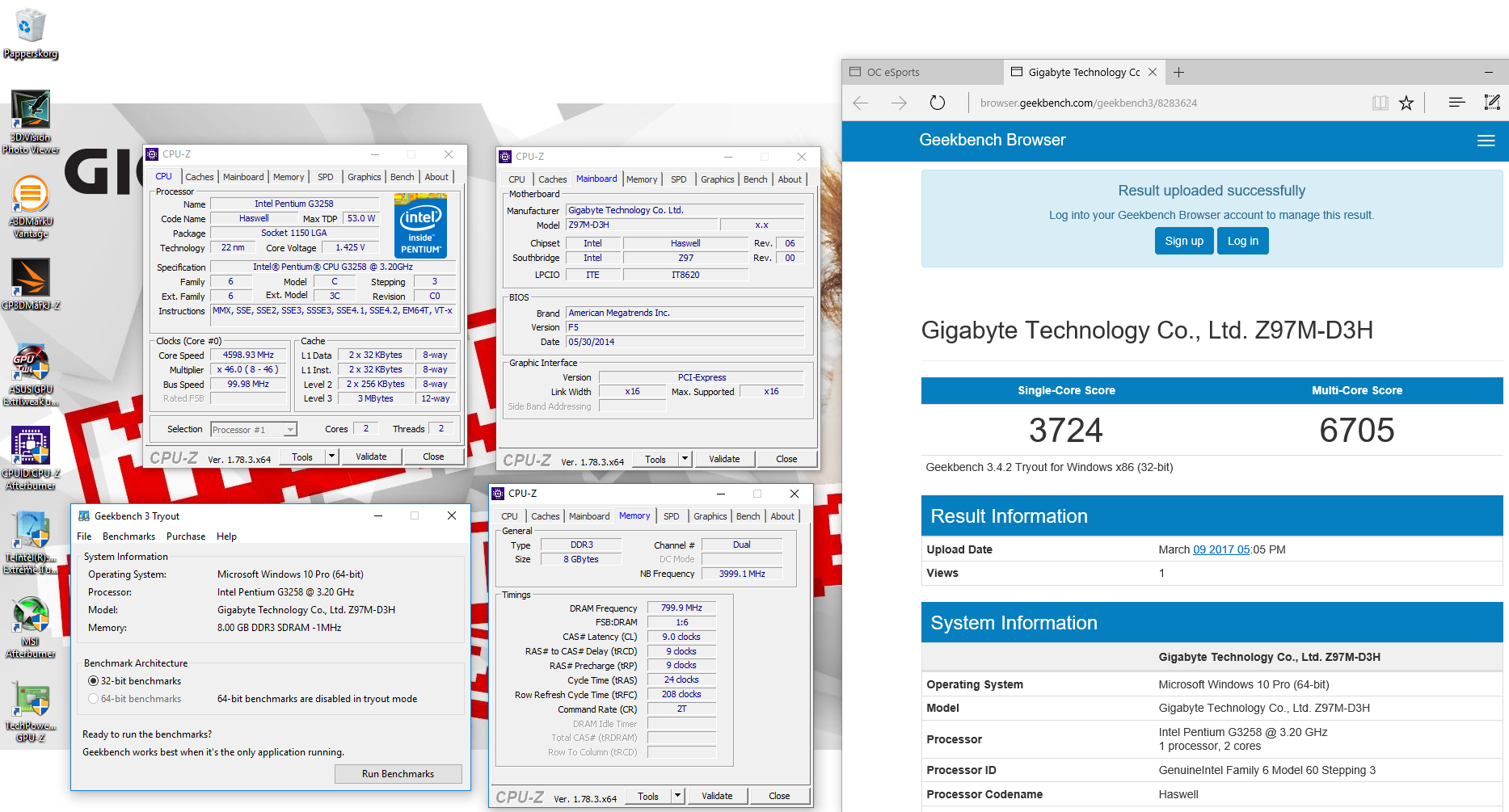
Task: Click the CPU-Z icon in Memory window titlebar
Action: tap(498, 494)
